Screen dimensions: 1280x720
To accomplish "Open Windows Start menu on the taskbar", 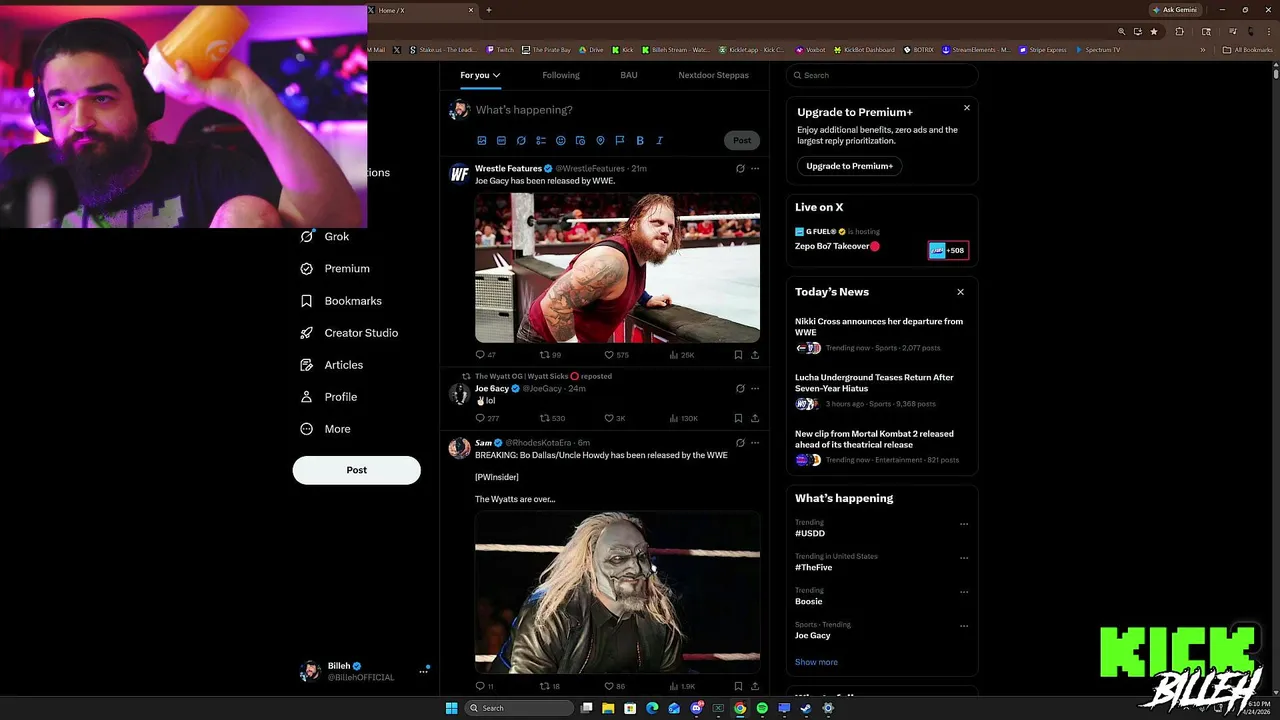I will pos(451,708).
